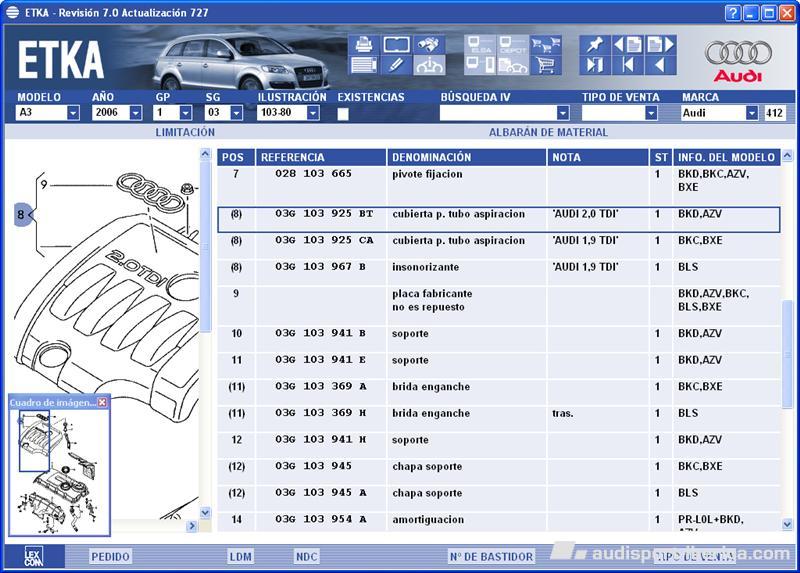Open the ELSA link icon
The height and width of the screenshot is (573, 800).
pyautogui.click(x=480, y=45)
